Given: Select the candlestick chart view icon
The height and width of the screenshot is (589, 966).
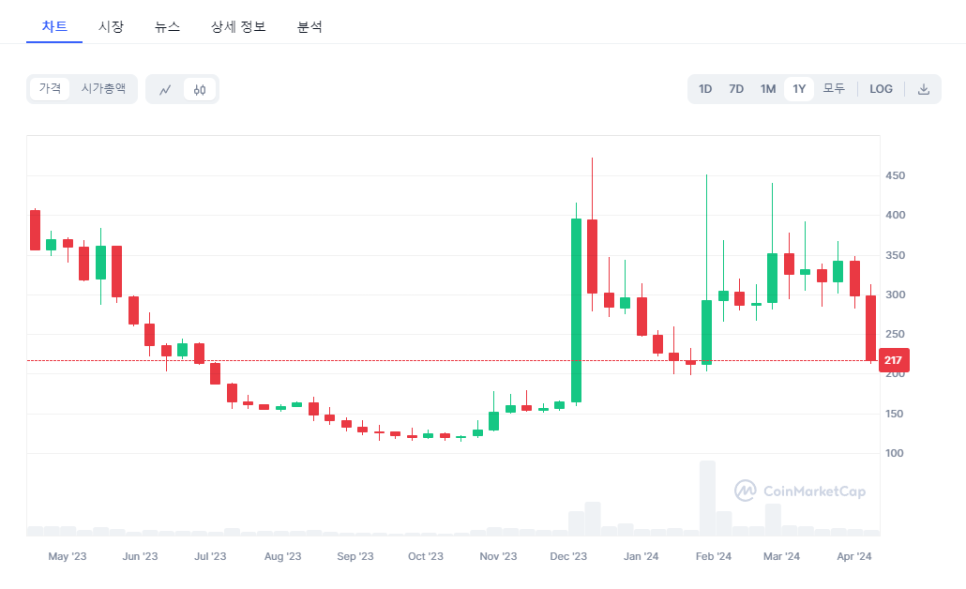Looking at the screenshot, I should point(200,89).
